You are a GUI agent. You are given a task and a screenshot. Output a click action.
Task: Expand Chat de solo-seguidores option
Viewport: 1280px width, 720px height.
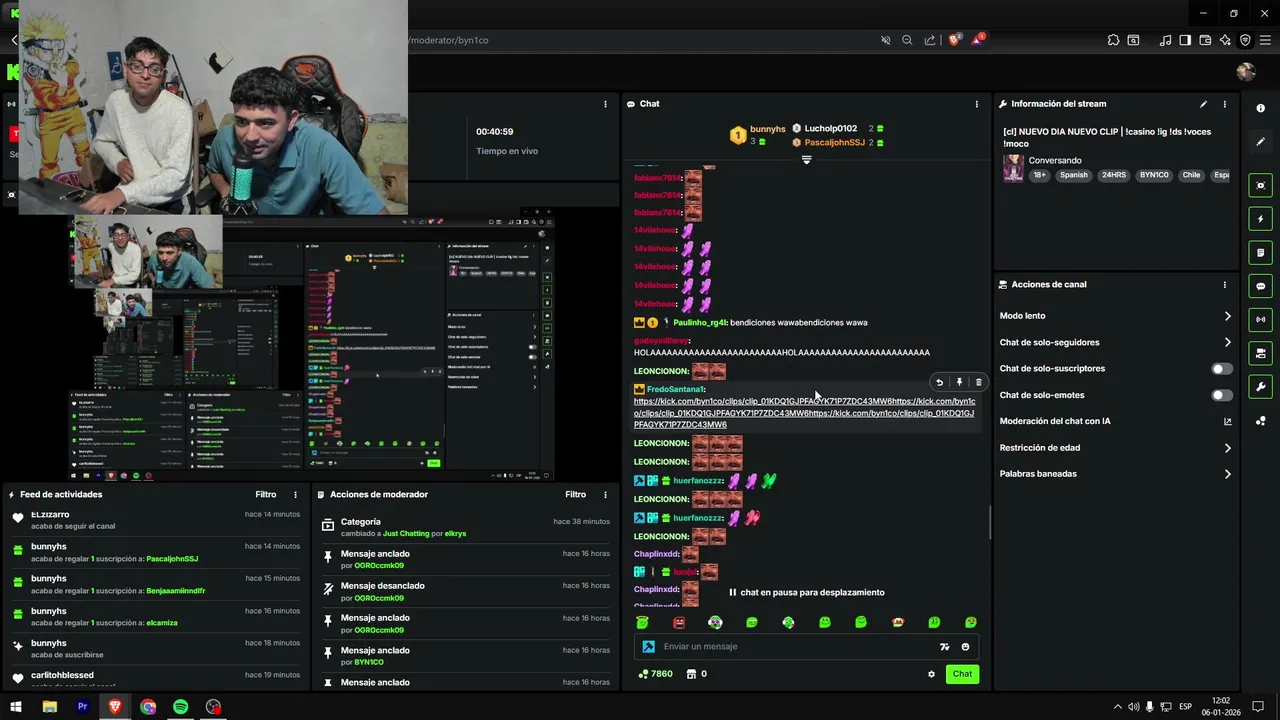tap(1227, 342)
